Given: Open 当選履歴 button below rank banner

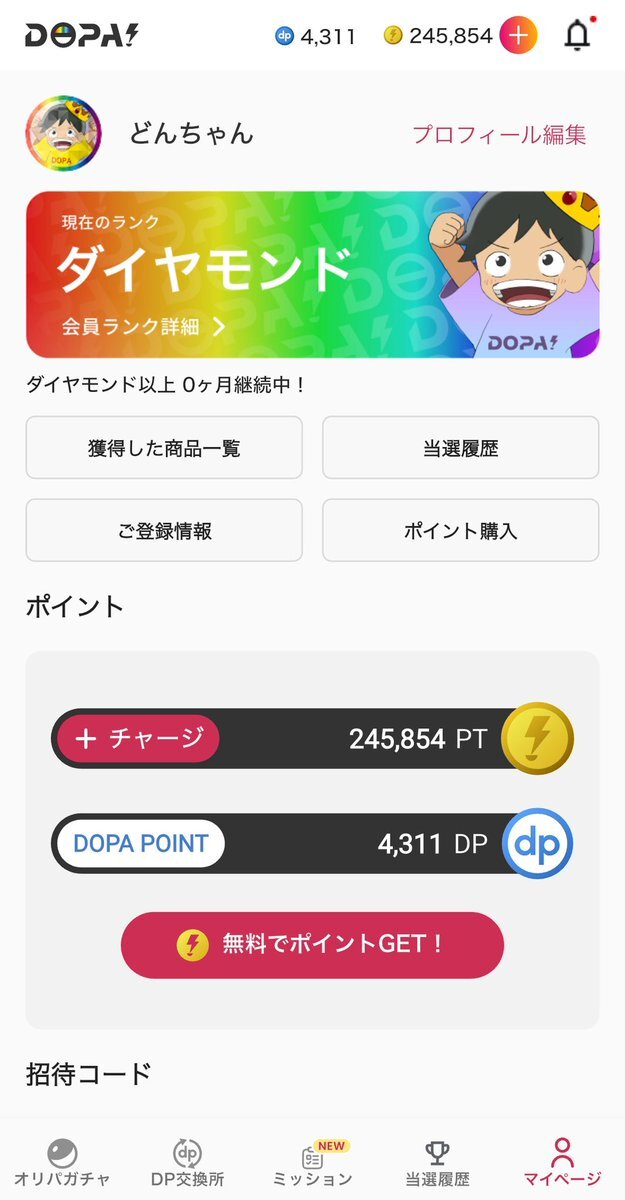Looking at the screenshot, I should (460, 448).
